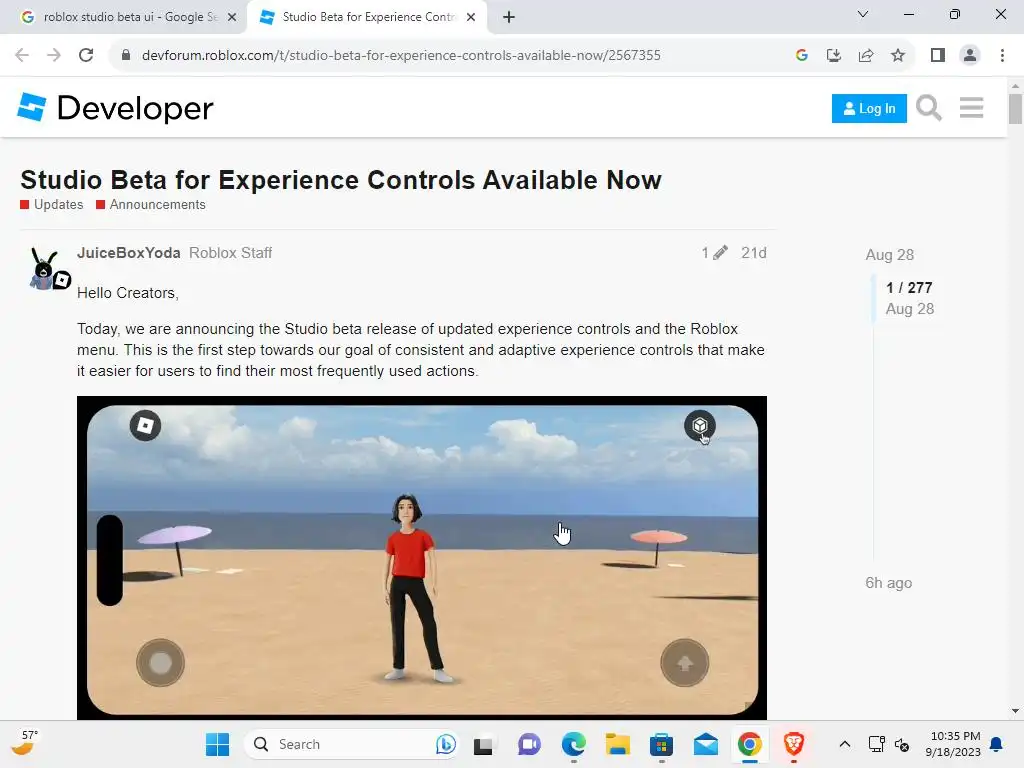This screenshot has height=768, width=1024.
Task: Close the Google search tab
Action: coord(232,18)
